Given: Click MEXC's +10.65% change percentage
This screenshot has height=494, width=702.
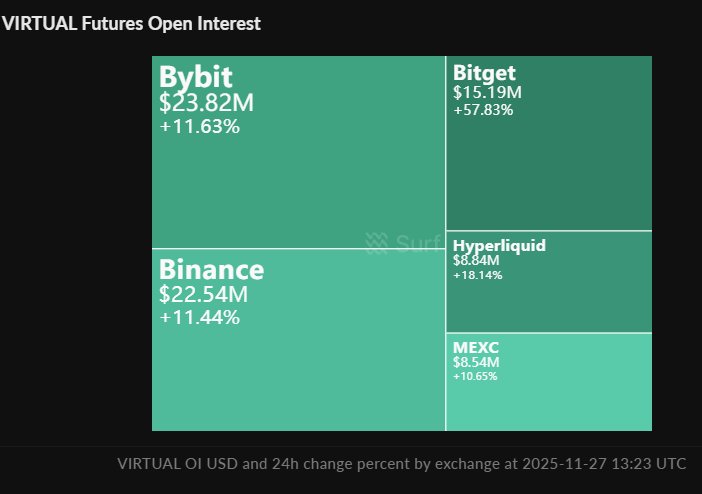Looking at the screenshot, I should [x=475, y=376].
